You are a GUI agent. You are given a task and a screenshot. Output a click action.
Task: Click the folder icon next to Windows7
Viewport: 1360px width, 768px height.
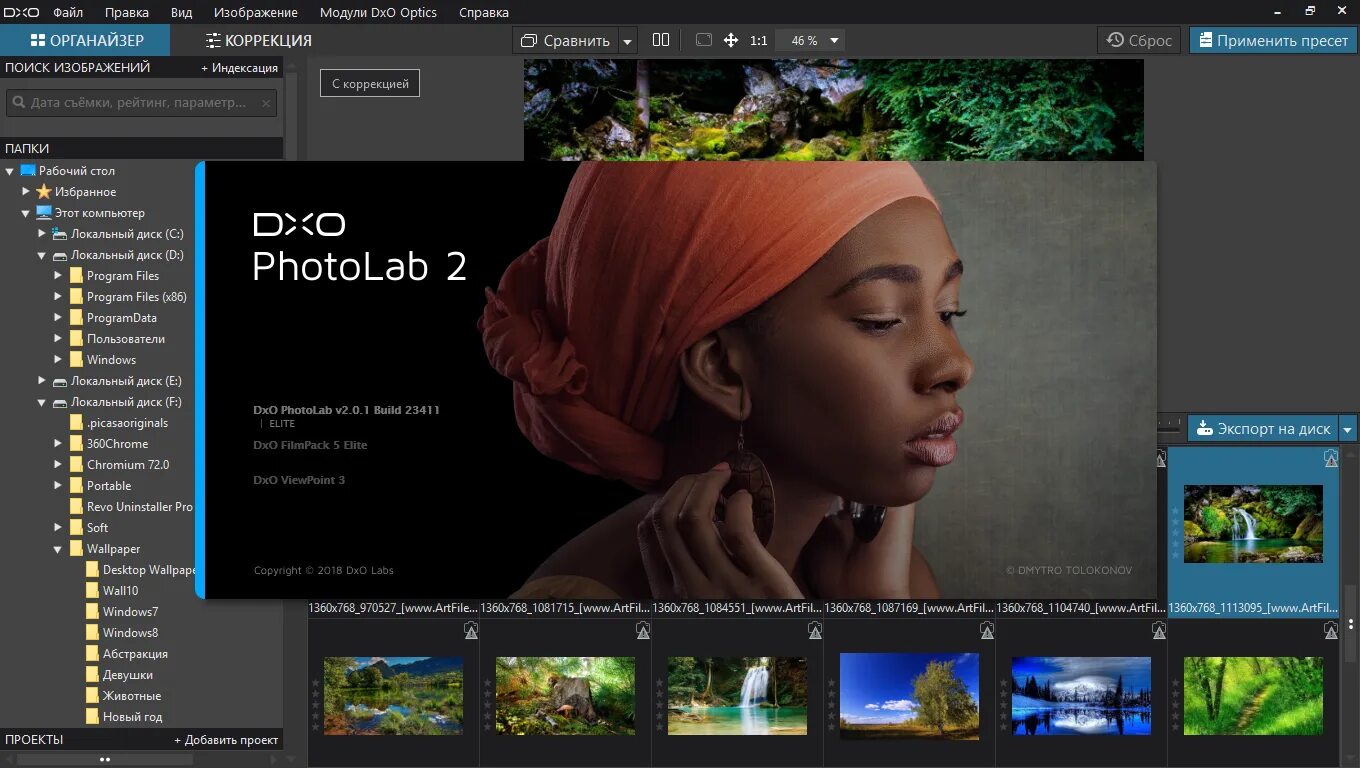click(x=92, y=611)
